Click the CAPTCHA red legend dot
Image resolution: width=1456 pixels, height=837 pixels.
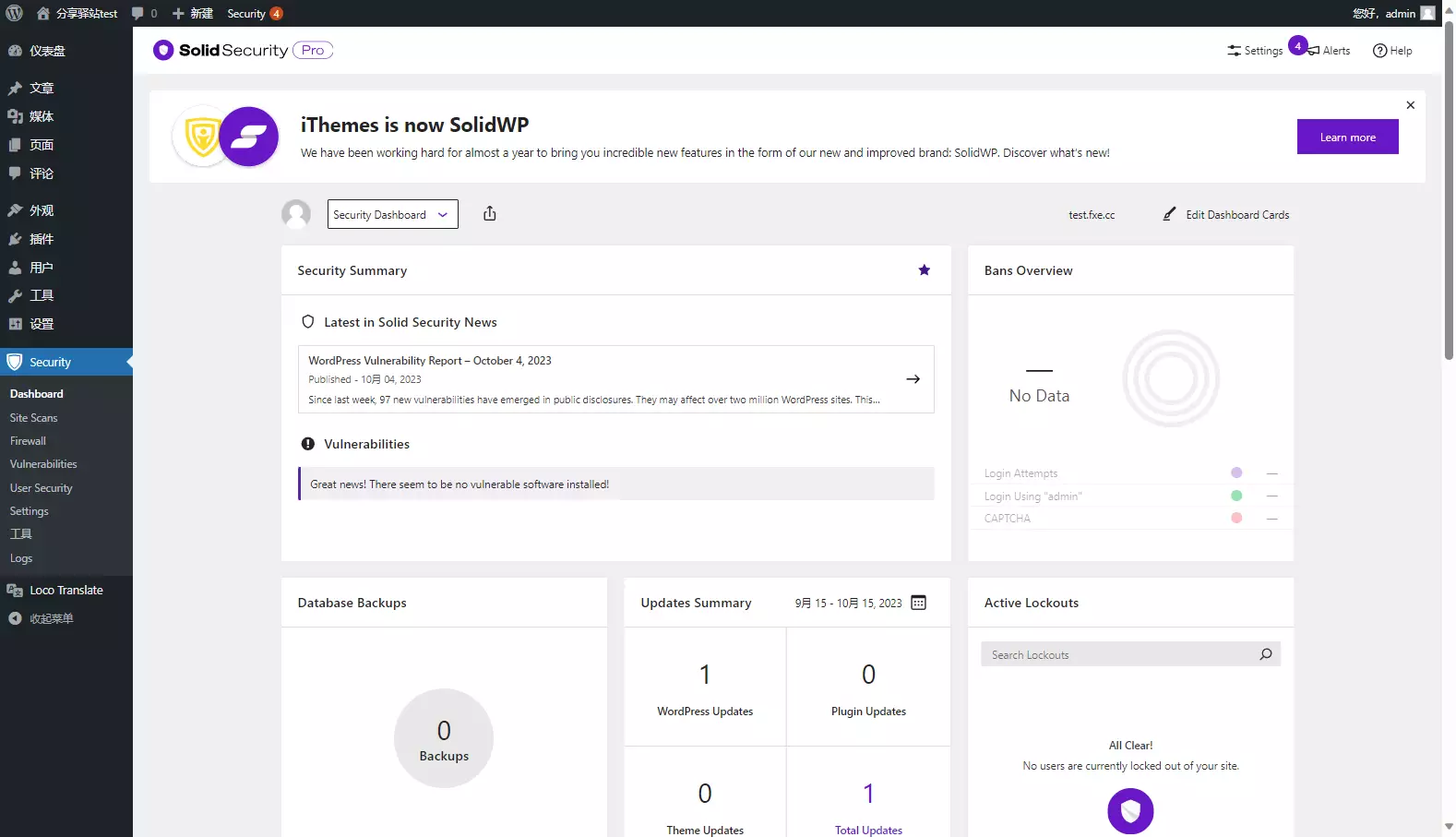coord(1236,518)
